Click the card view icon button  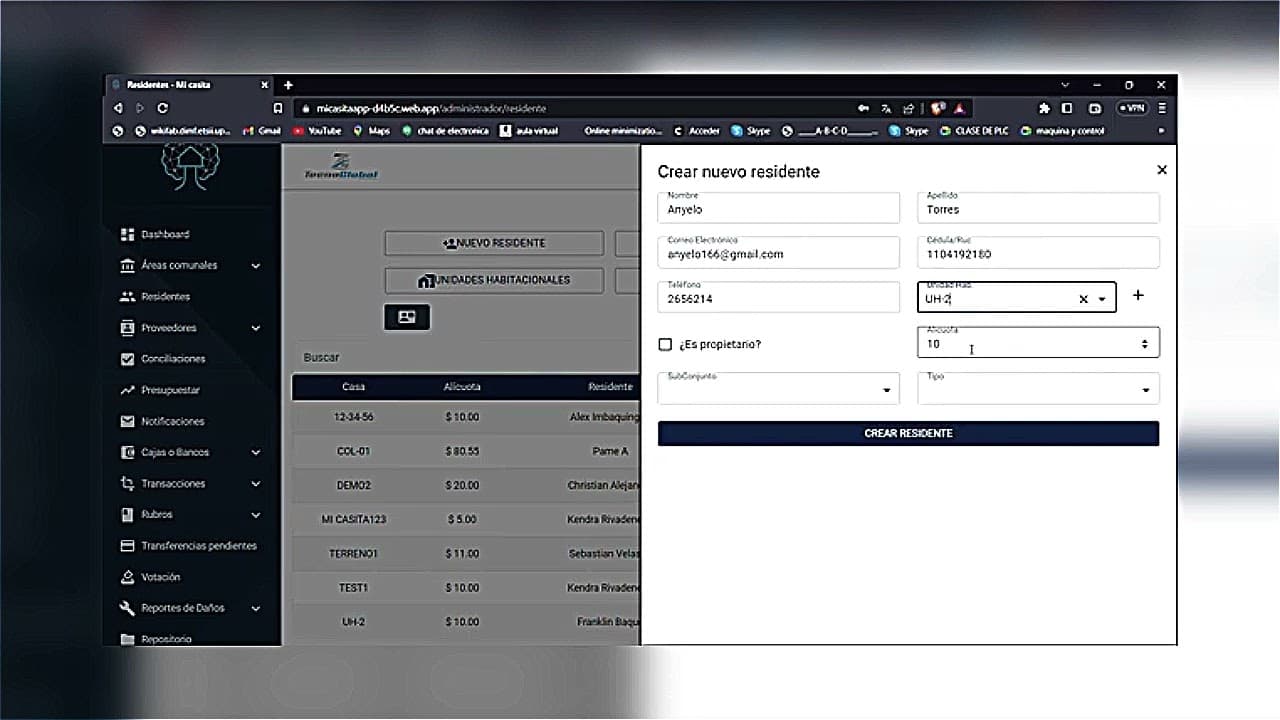click(x=407, y=317)
